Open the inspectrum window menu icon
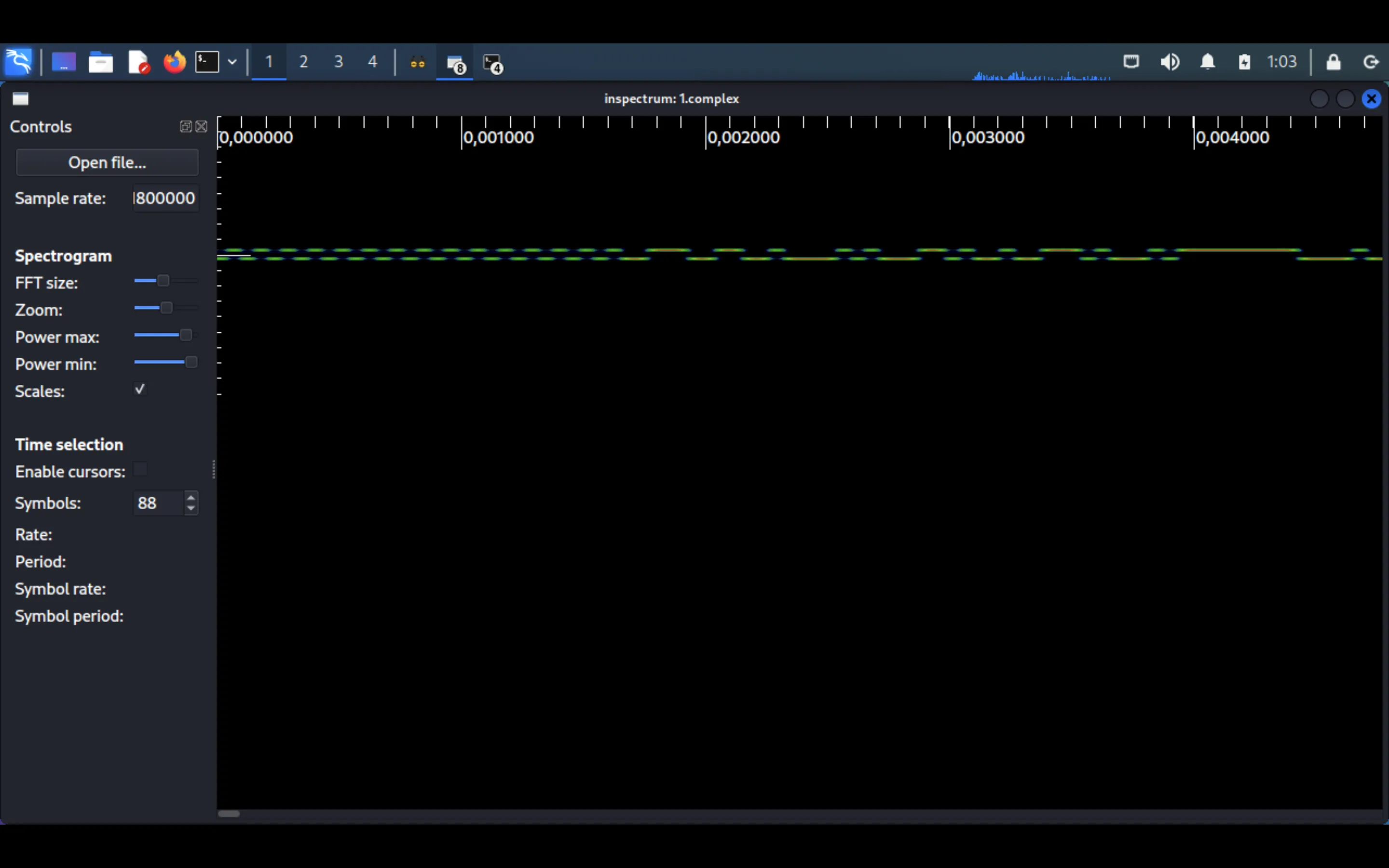This screenshot has height=868, width=1389. (21, 99)
